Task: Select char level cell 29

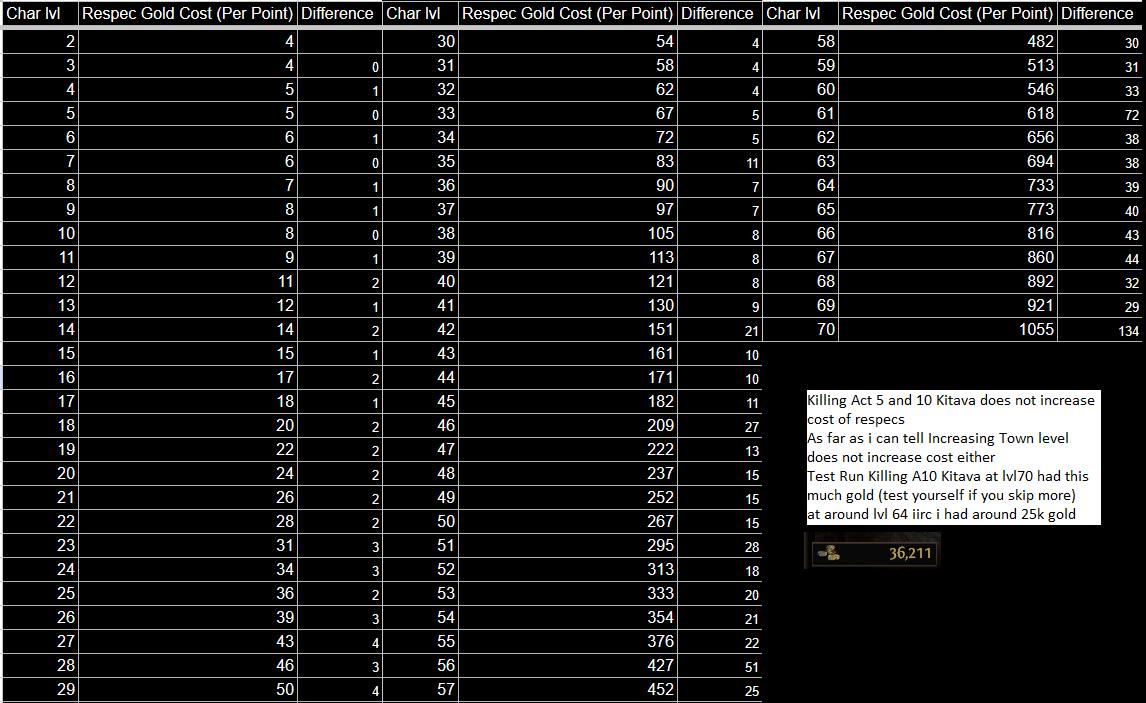Action: click(x=40, y=689)
